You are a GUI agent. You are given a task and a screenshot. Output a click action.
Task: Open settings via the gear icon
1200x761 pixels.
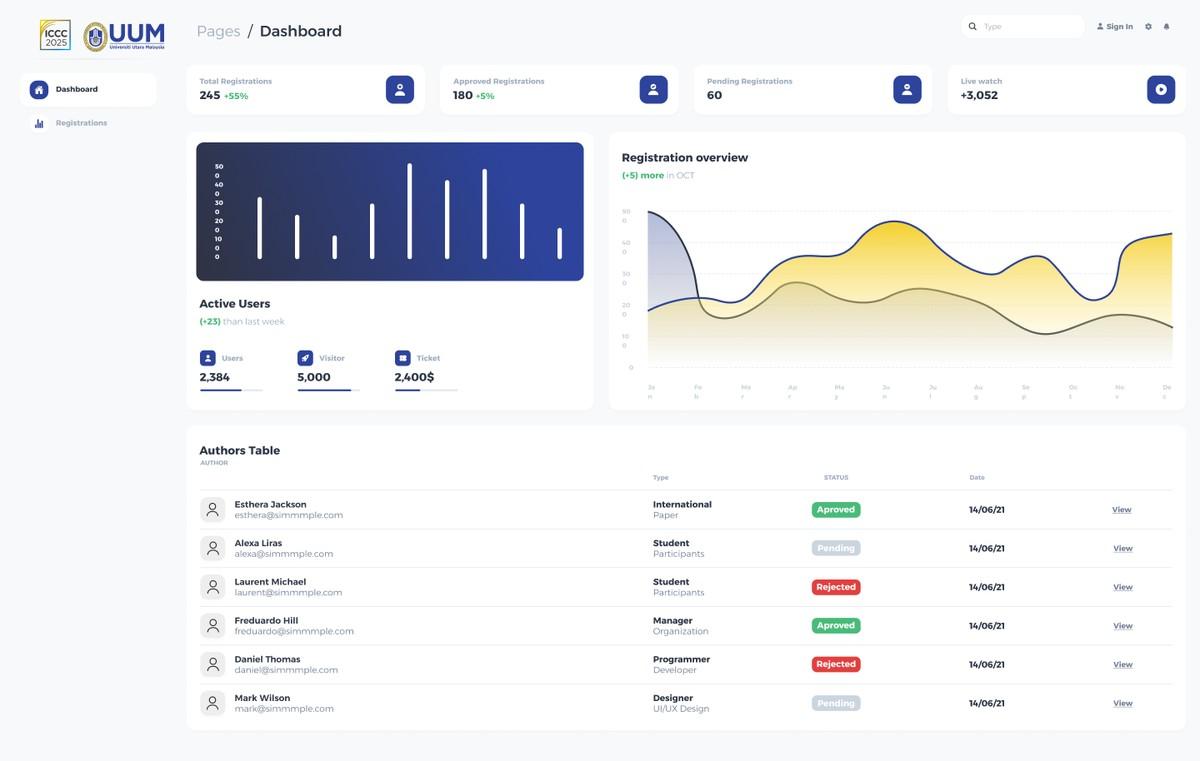(x=1148, y=26)
